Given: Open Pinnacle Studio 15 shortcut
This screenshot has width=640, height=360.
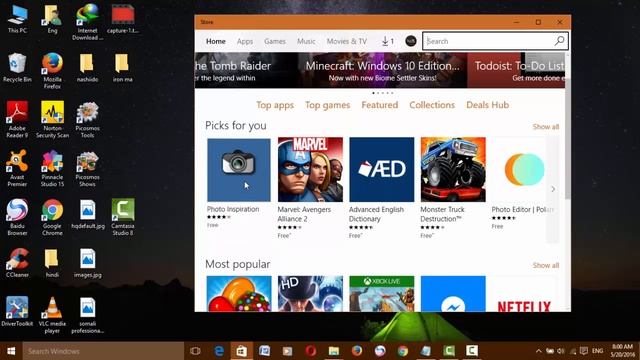Looking at the screenshot, I should pyautogui.click(x=52, y=168).
